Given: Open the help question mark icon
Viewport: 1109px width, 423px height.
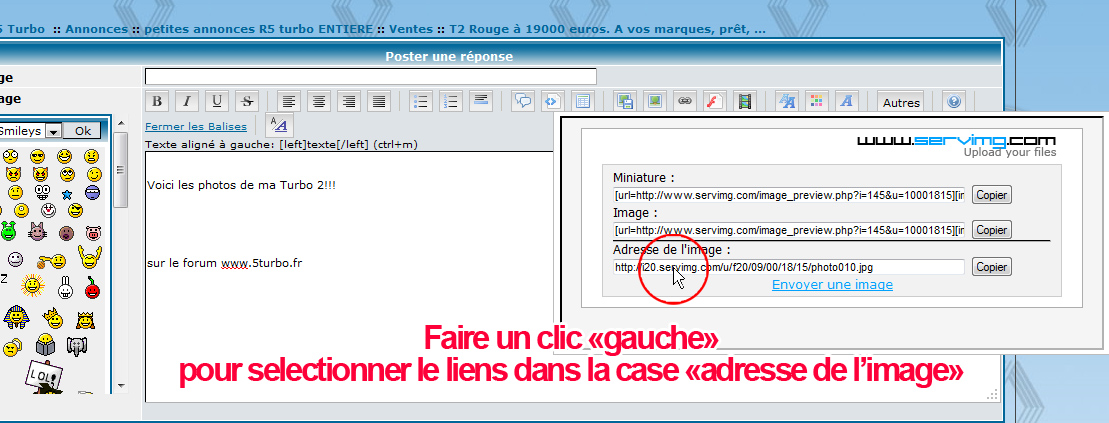Looking at the screenshot, I should [953, 101].
